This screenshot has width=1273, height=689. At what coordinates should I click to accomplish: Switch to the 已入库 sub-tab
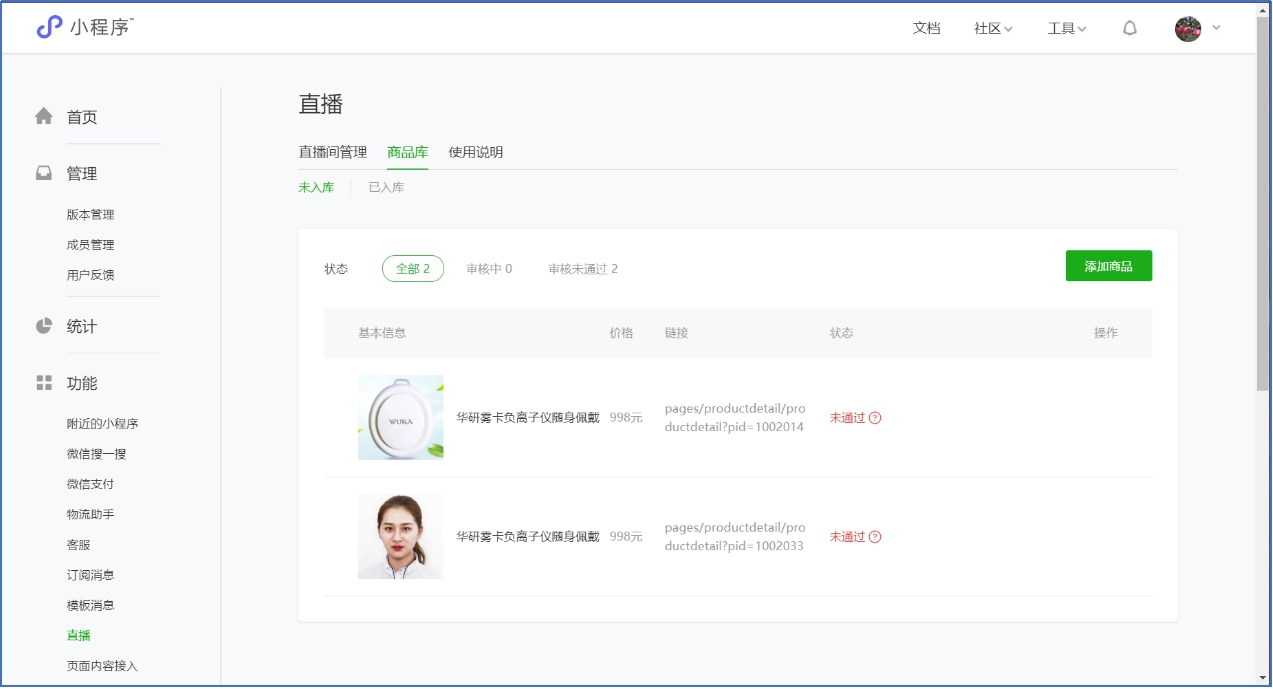[x=386, y=187]
